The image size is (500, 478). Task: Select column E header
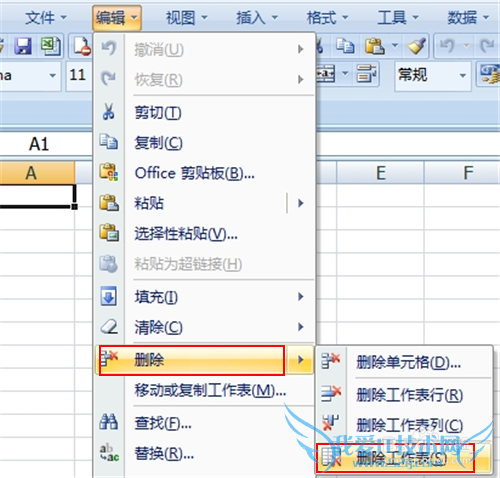coord(380,173)
